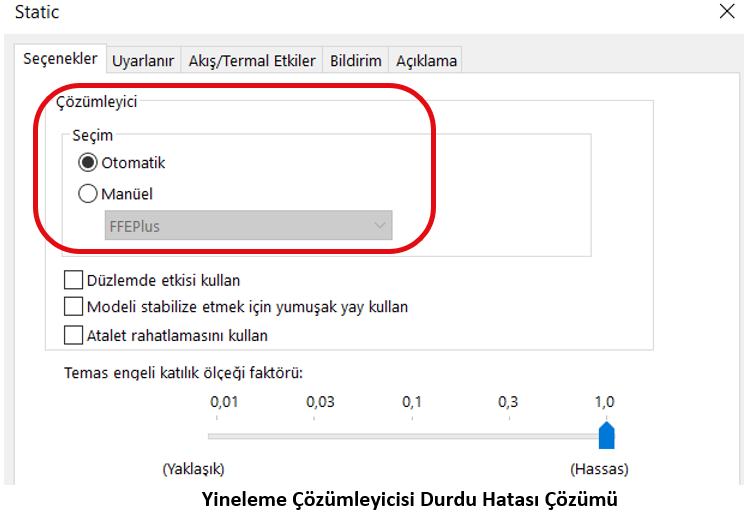Check the yumuşak yay kullan option
This screenshot has width=748, height=521.
pyautogui.click(x=73, y=307)
